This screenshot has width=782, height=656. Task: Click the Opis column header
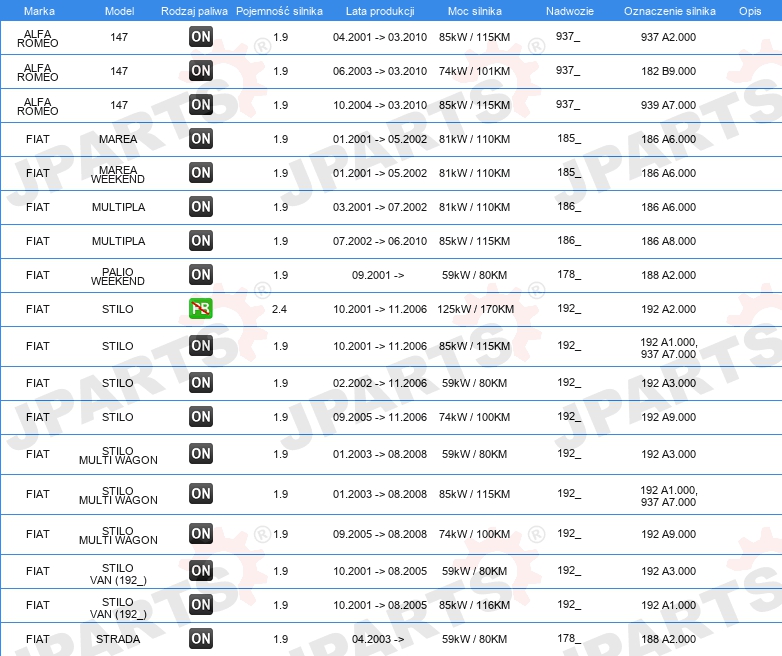[750, 11]
